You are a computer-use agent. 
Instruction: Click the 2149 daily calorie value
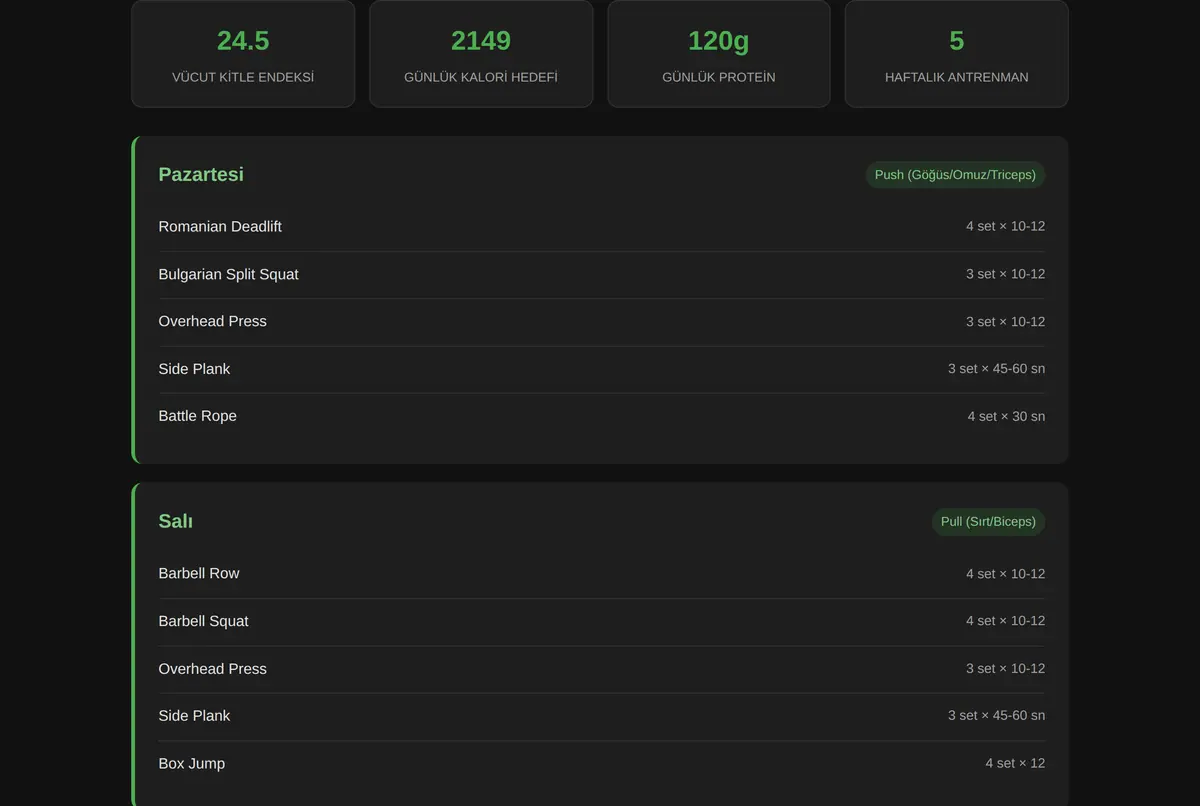(481, 41)
